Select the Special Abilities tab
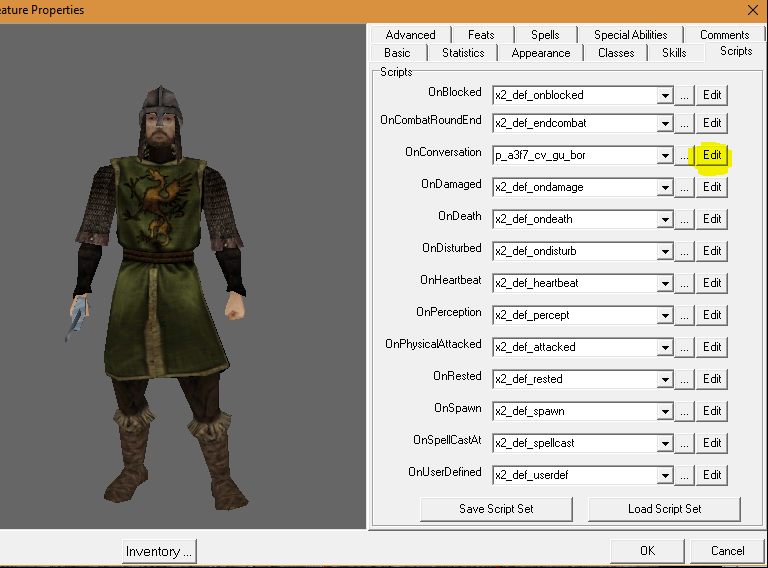768x568 pixels. pyautogui.click(x=630, y=35)
